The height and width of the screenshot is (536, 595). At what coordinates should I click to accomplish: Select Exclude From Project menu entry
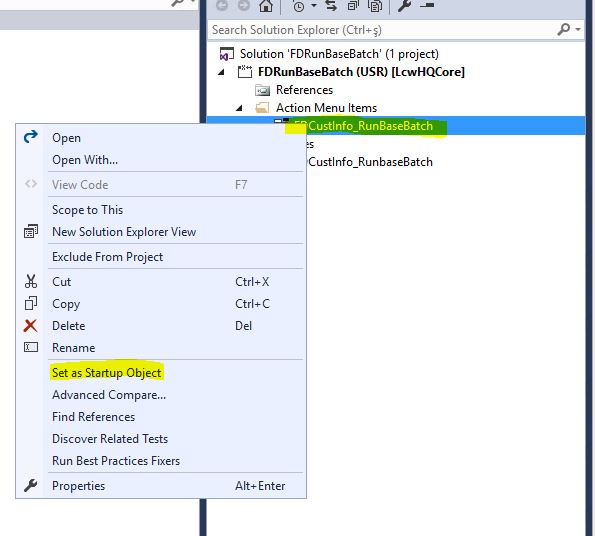107,256
